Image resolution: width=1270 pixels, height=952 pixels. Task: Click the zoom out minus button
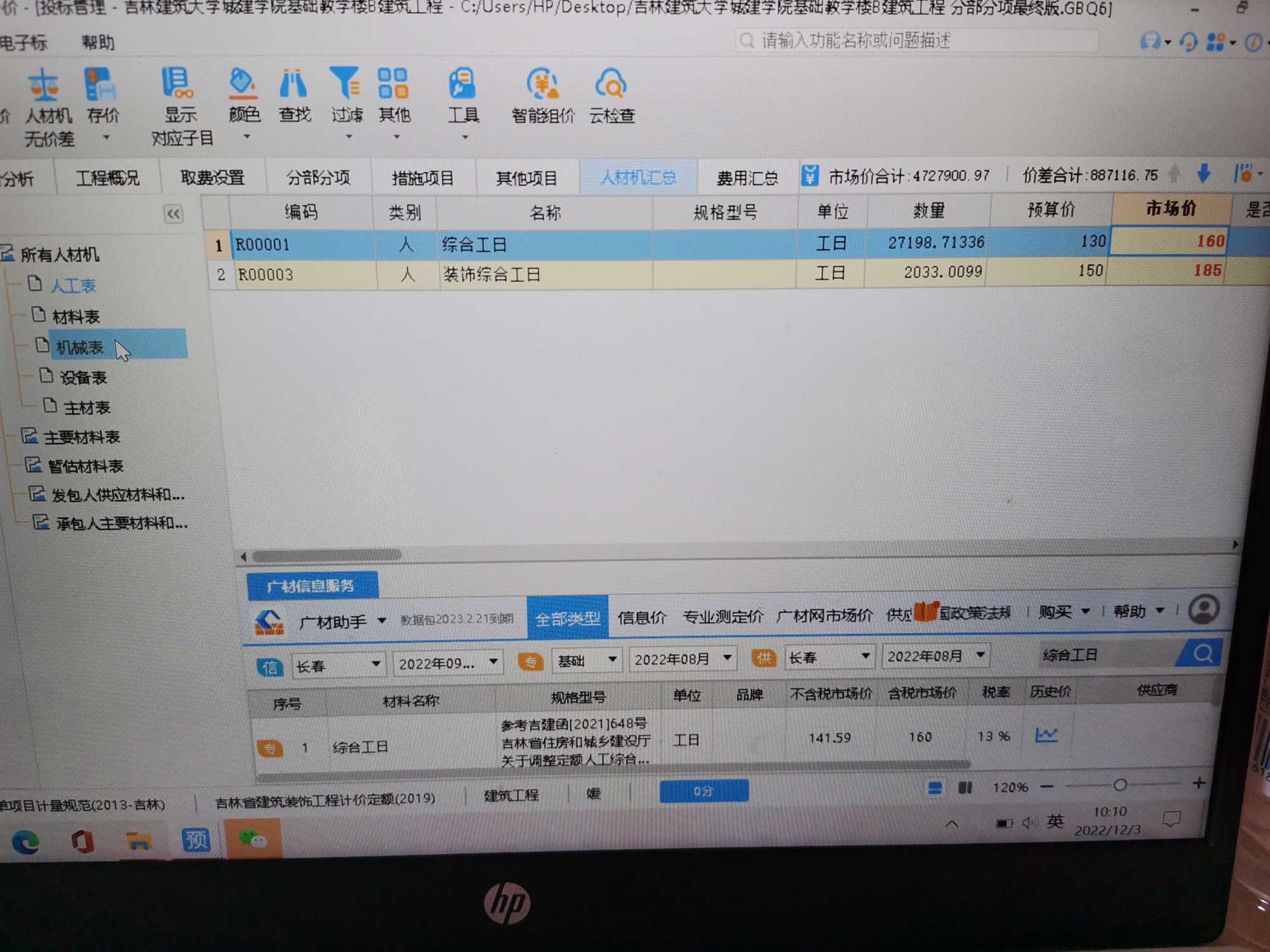pos(1047,787)
